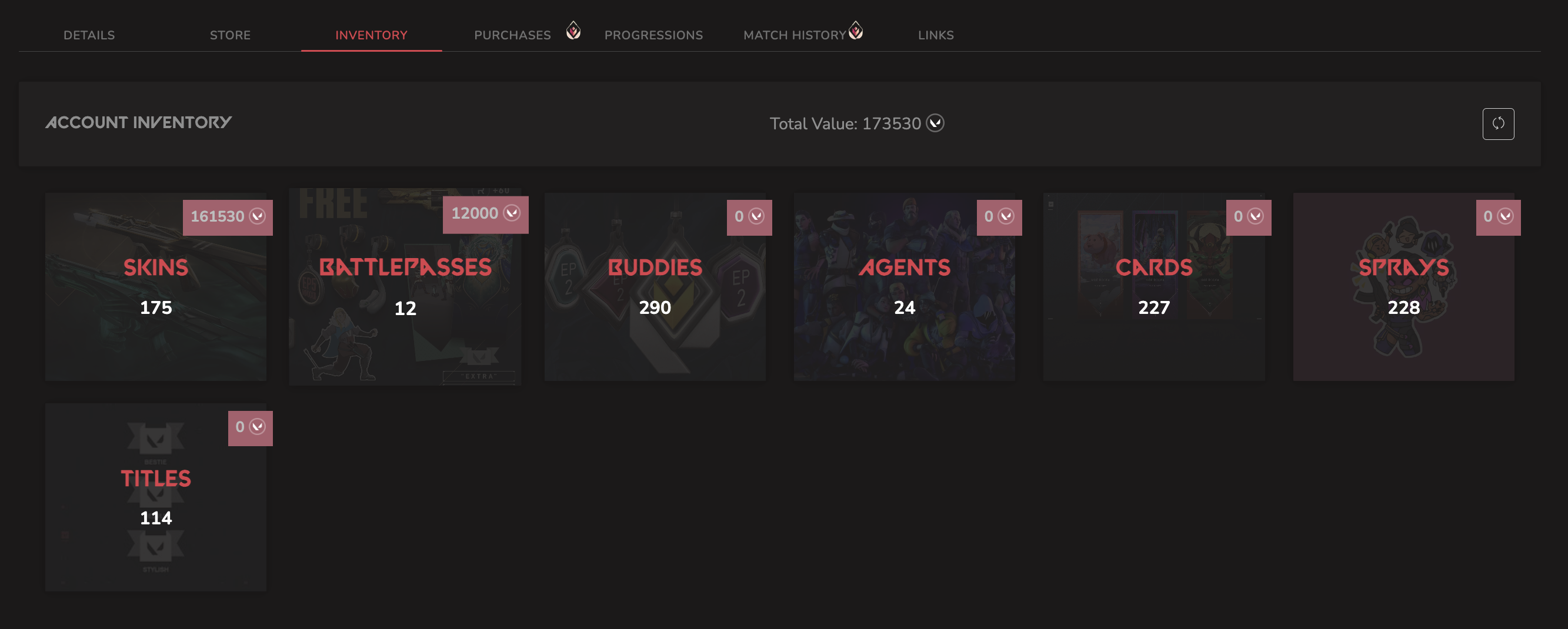This screenshot has height=629, width=1568.
Task: Open the Agents category card
Action: (904, 287)
